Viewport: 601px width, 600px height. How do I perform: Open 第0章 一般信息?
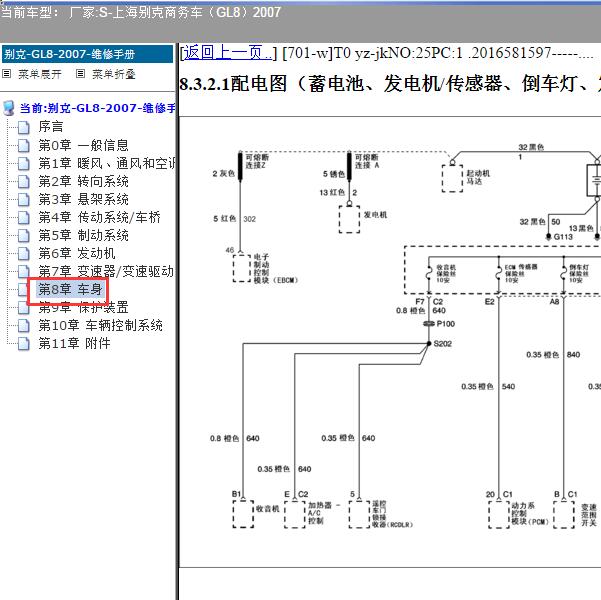(83, 145)
